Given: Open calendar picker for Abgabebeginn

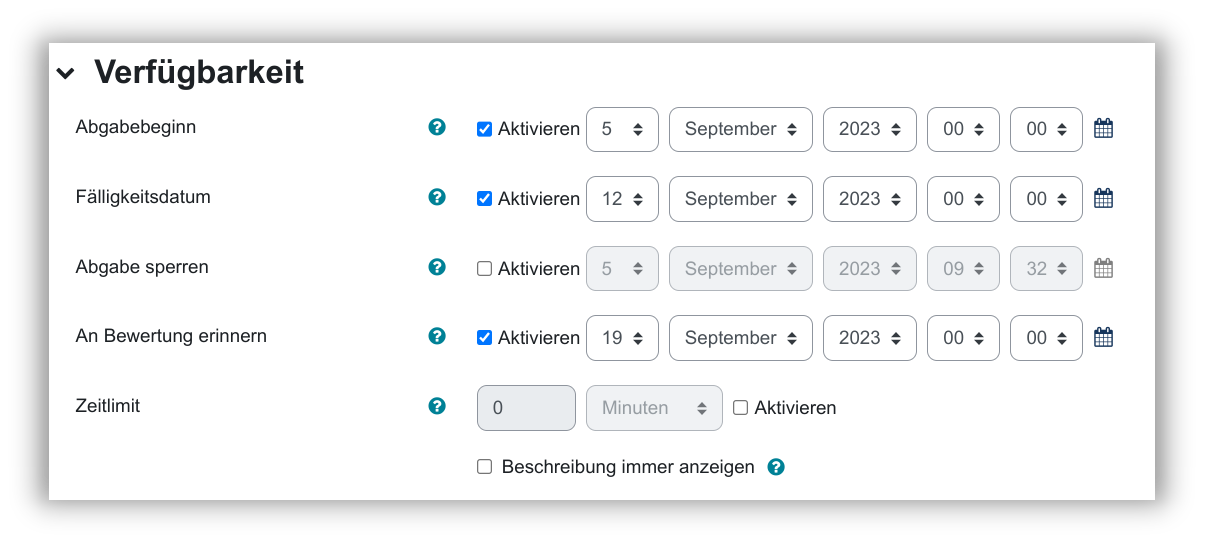Looking at the screenshot, I should click(x=1103, y=128).
